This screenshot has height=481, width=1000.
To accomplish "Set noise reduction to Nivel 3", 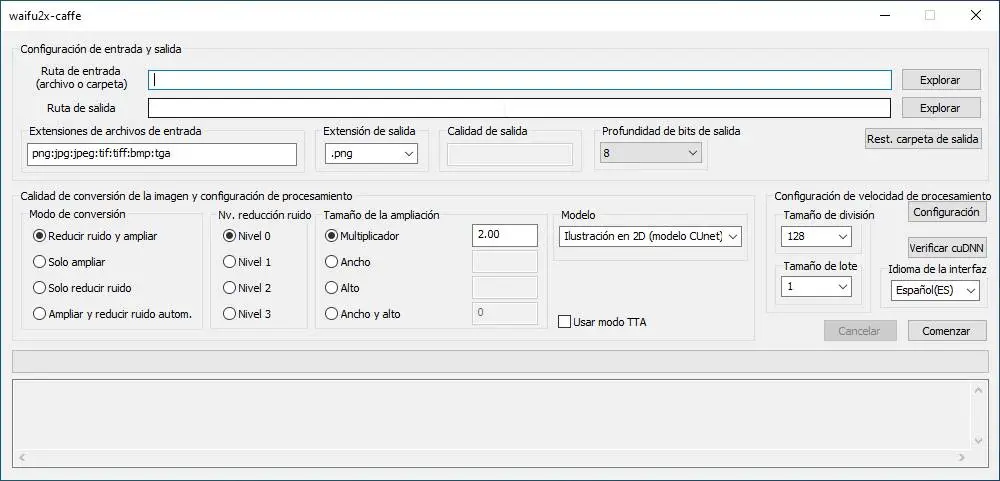I will click(247, 314).
